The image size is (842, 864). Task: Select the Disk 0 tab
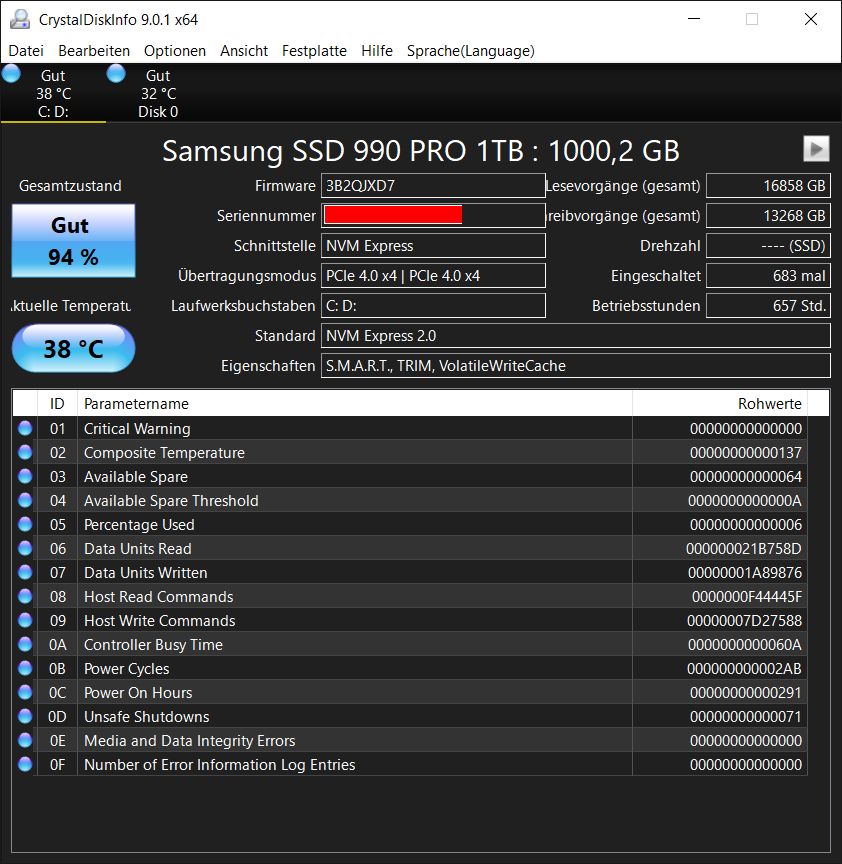(x=158, y=93)
